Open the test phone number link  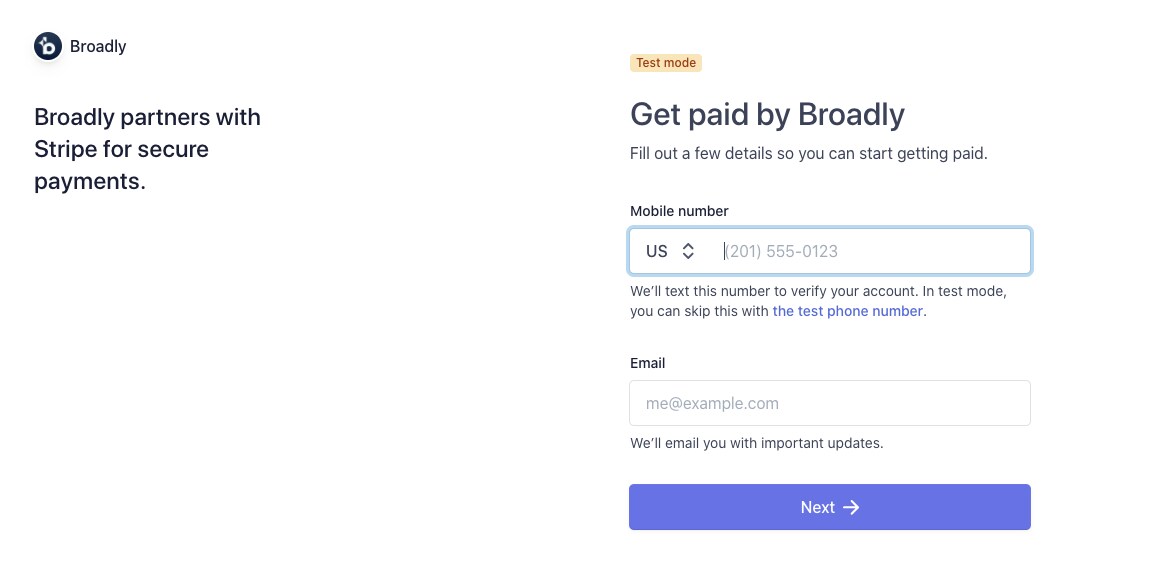(847, 311)
